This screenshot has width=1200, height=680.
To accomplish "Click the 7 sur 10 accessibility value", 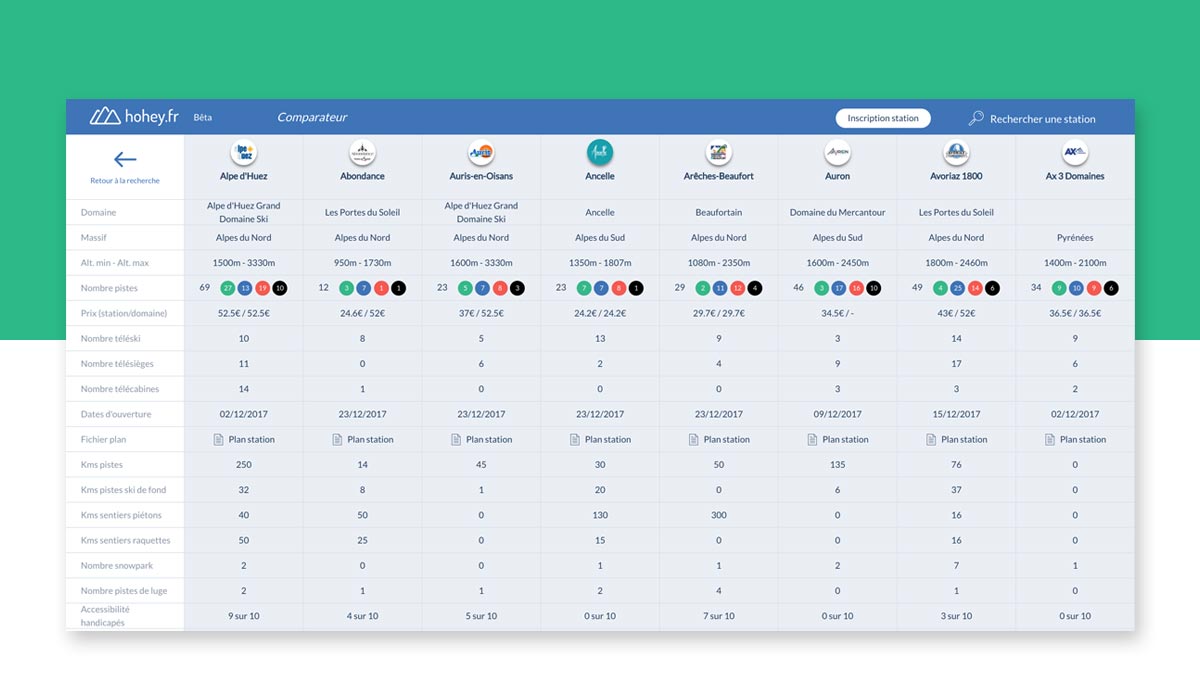I will (718, 616).
